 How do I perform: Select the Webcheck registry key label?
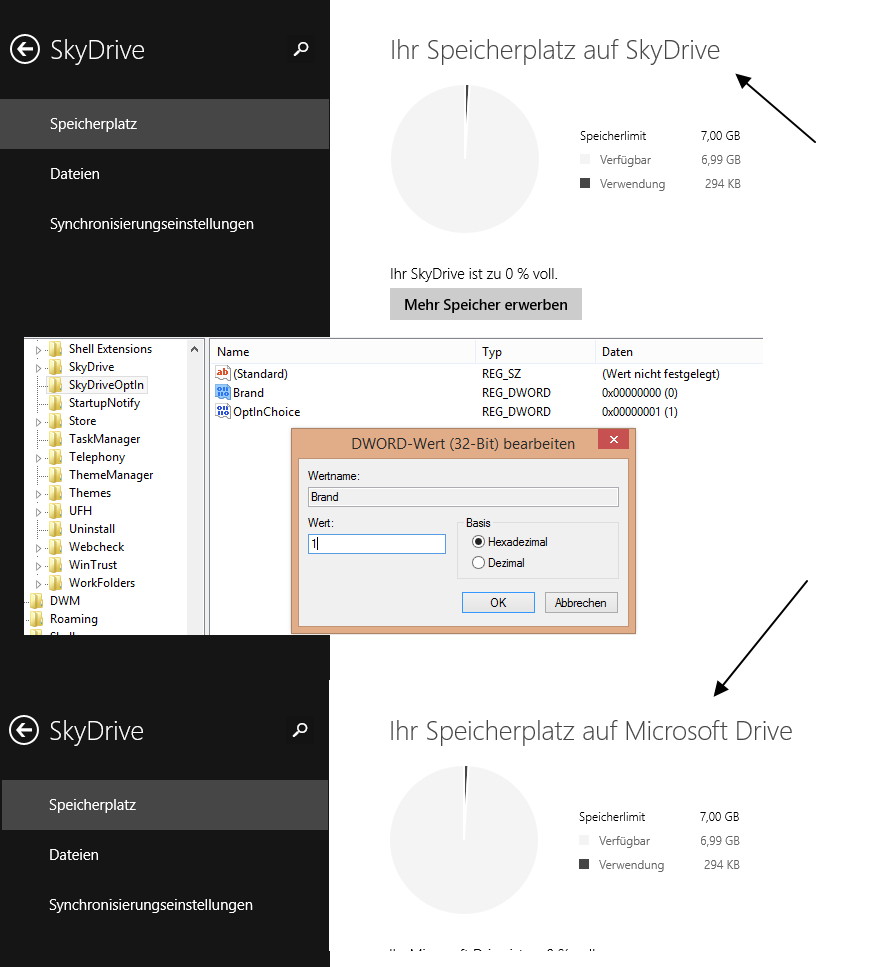(96, 547)
